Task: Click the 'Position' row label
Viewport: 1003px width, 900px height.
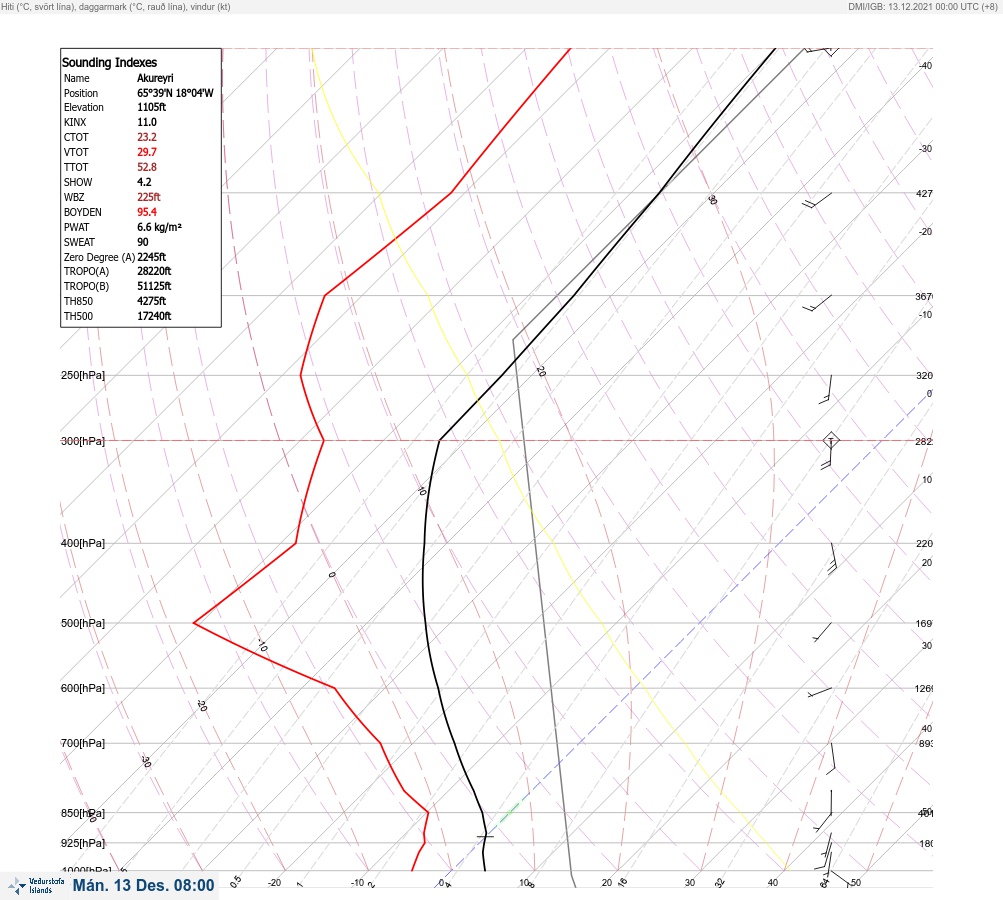Action: point(81,93)
